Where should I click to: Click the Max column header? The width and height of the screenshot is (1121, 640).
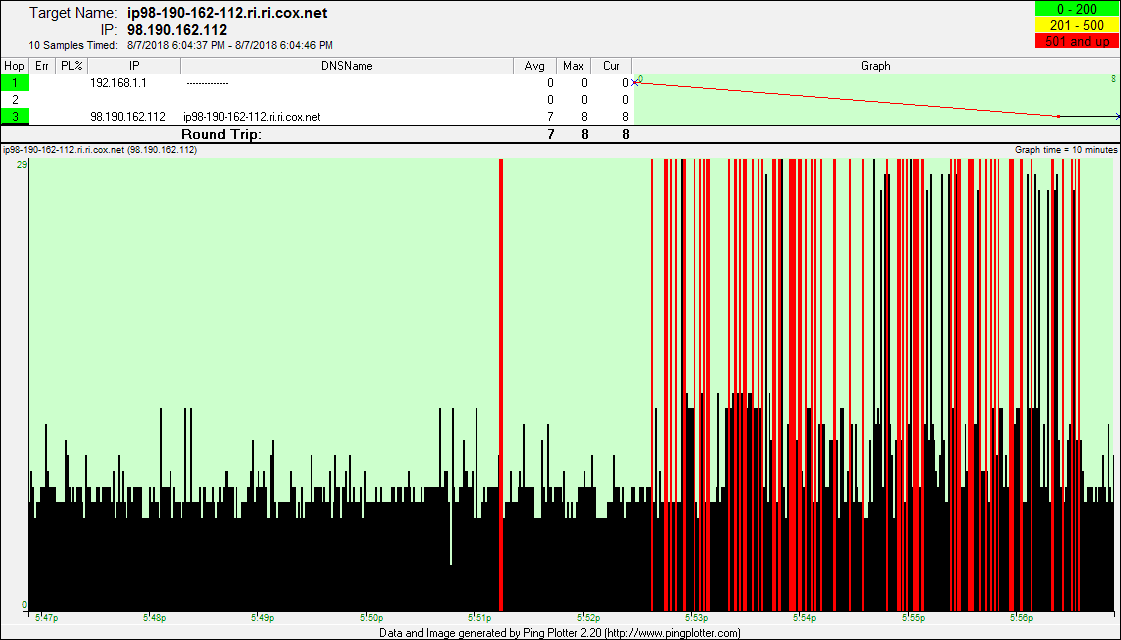(x=573, y=66)
